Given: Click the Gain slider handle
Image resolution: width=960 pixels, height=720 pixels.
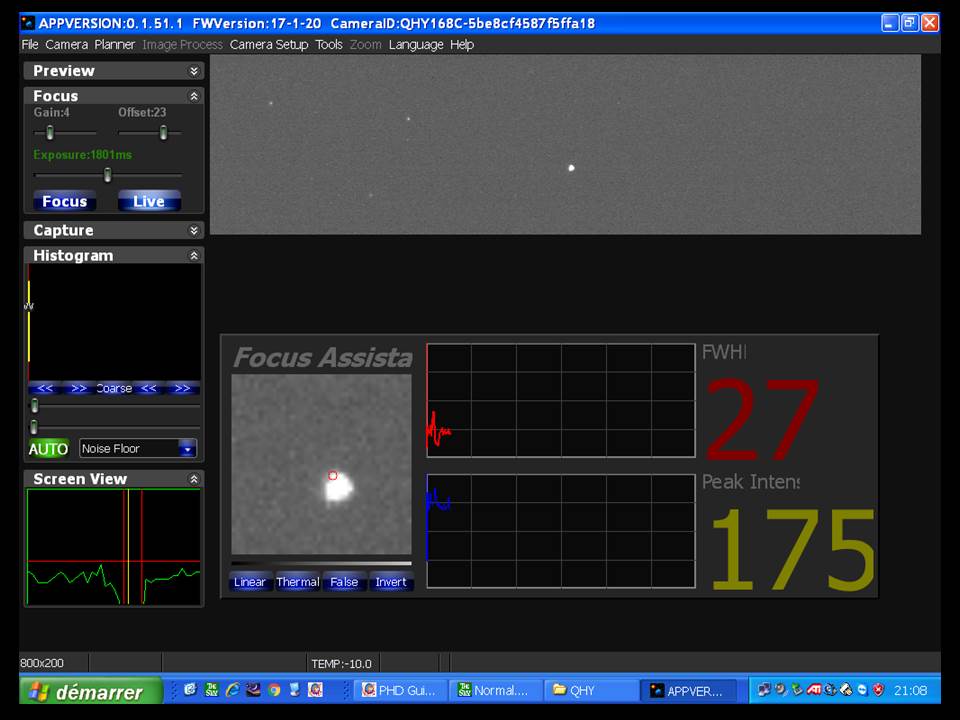Looking at the screenshot, I should pos(50,133).
